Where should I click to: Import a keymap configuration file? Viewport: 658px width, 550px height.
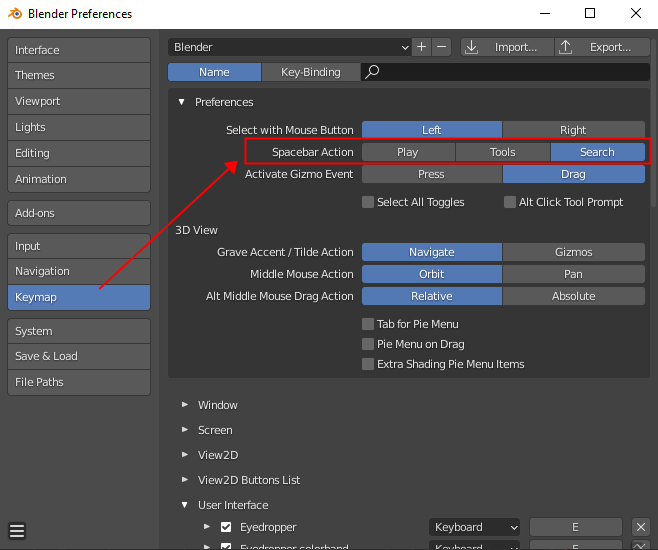coord(504,47)
